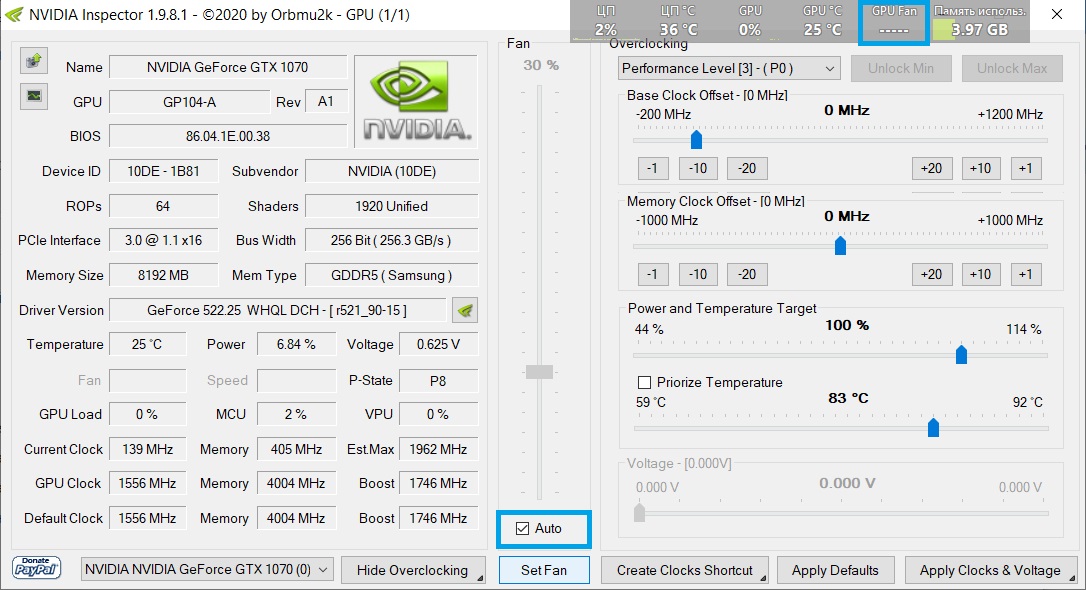Click Memory Clock -10 button

(x=697, y=274)
